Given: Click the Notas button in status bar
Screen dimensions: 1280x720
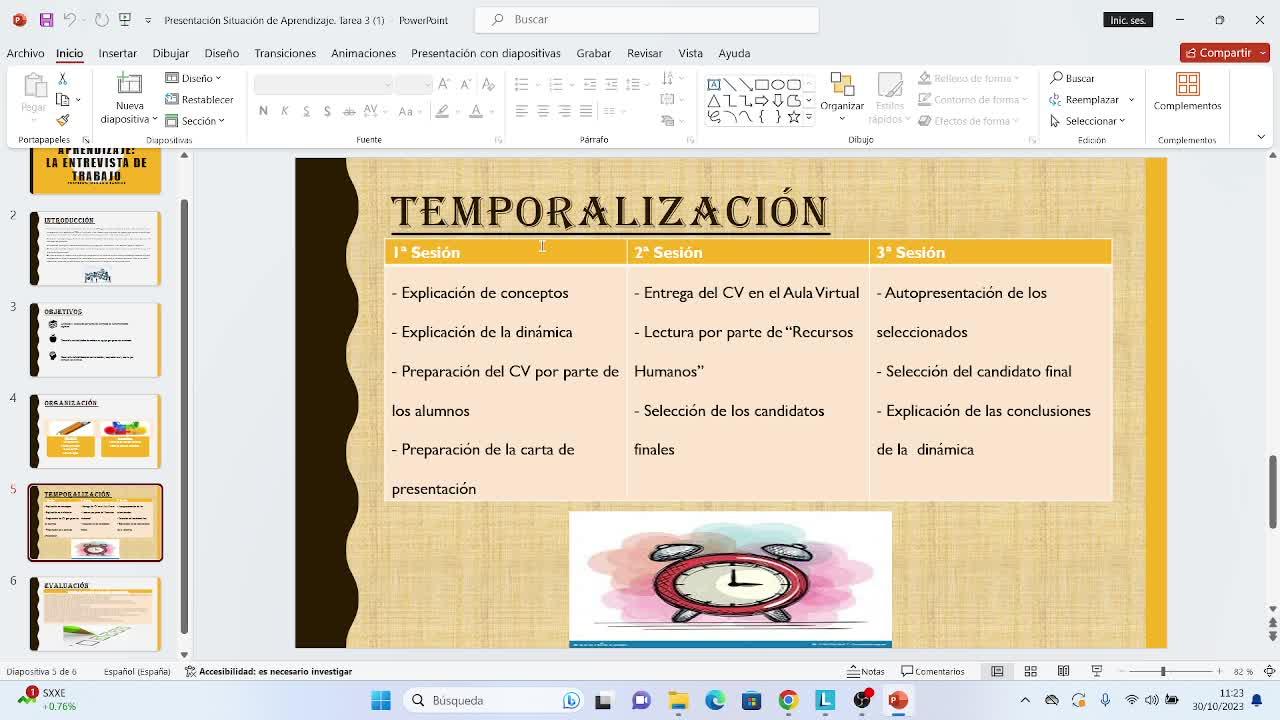Looking at the screenshot, I should pos(866,671).
